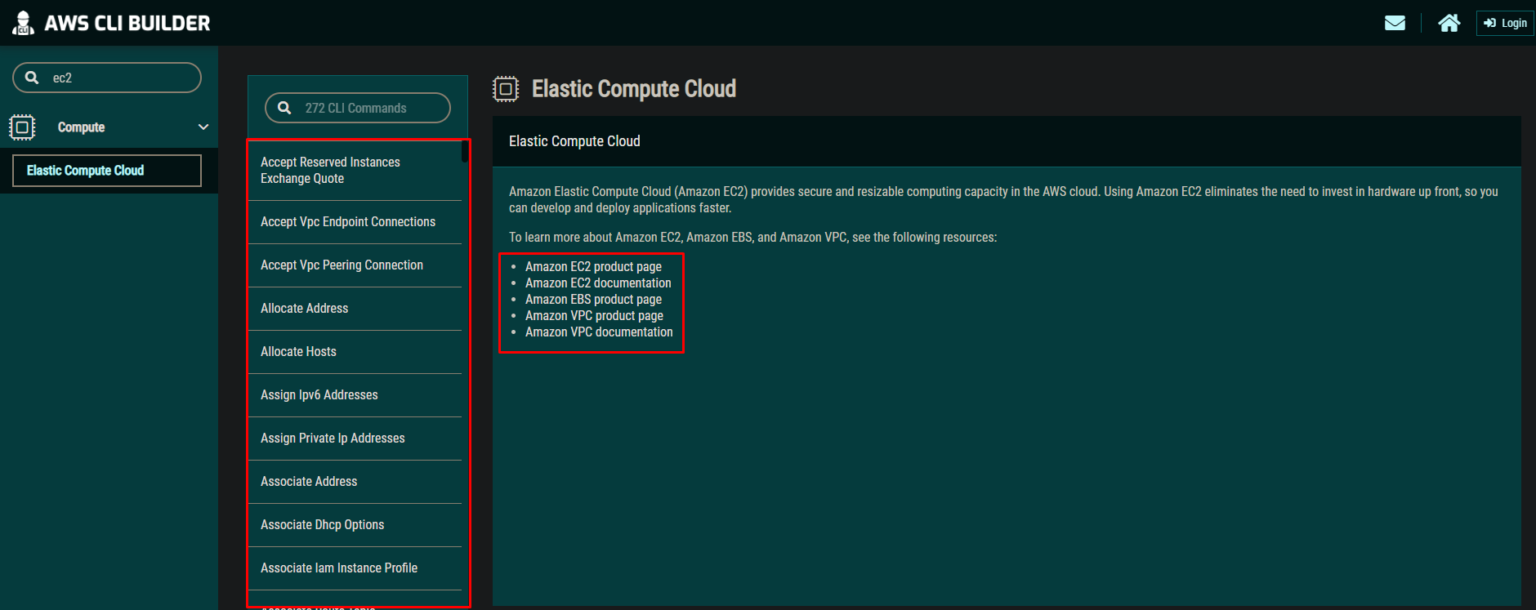1536x610 pixels.
Task: Select the Accept Vpc Peering Connection command
Action: tap(341, 265)
